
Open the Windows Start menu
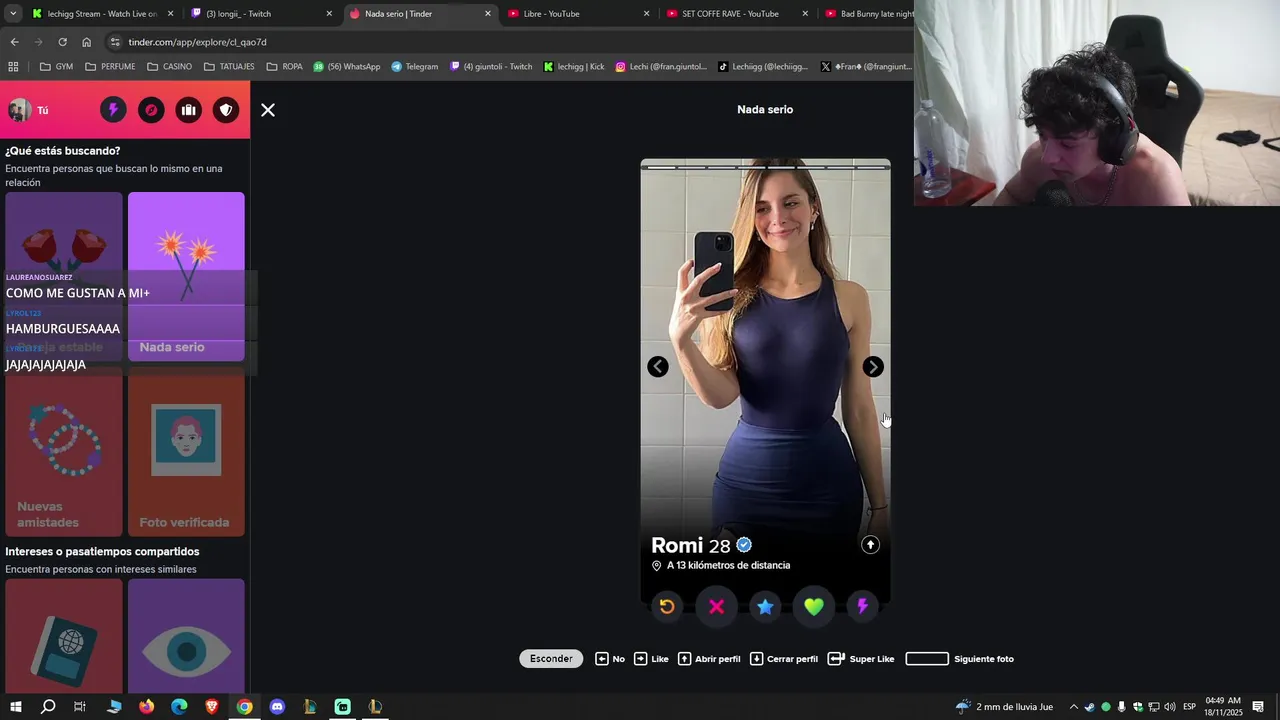point(16,707)
